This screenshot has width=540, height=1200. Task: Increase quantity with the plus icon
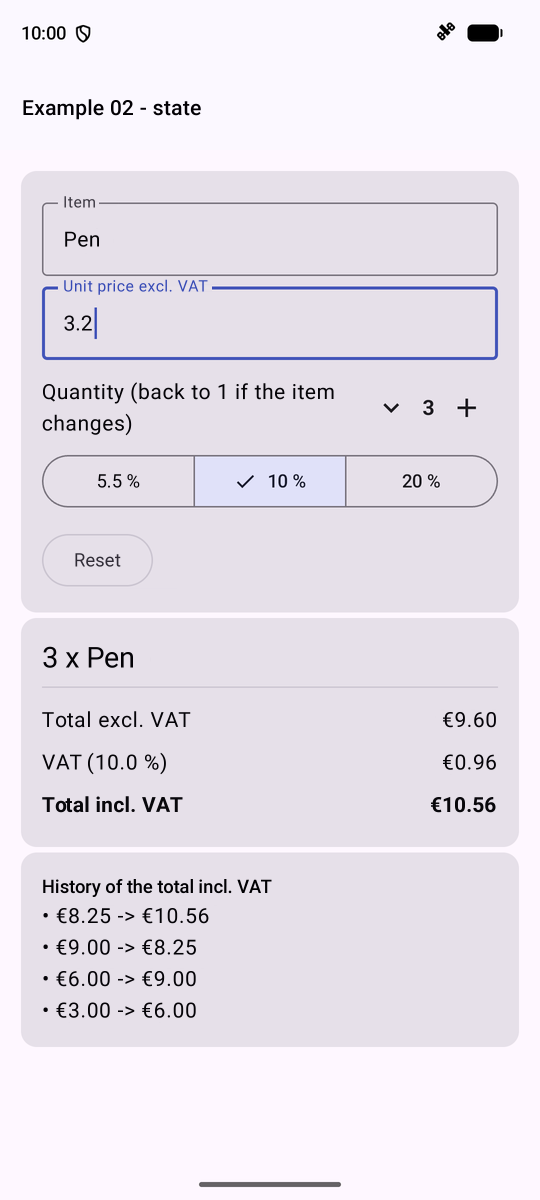[467, 408]
